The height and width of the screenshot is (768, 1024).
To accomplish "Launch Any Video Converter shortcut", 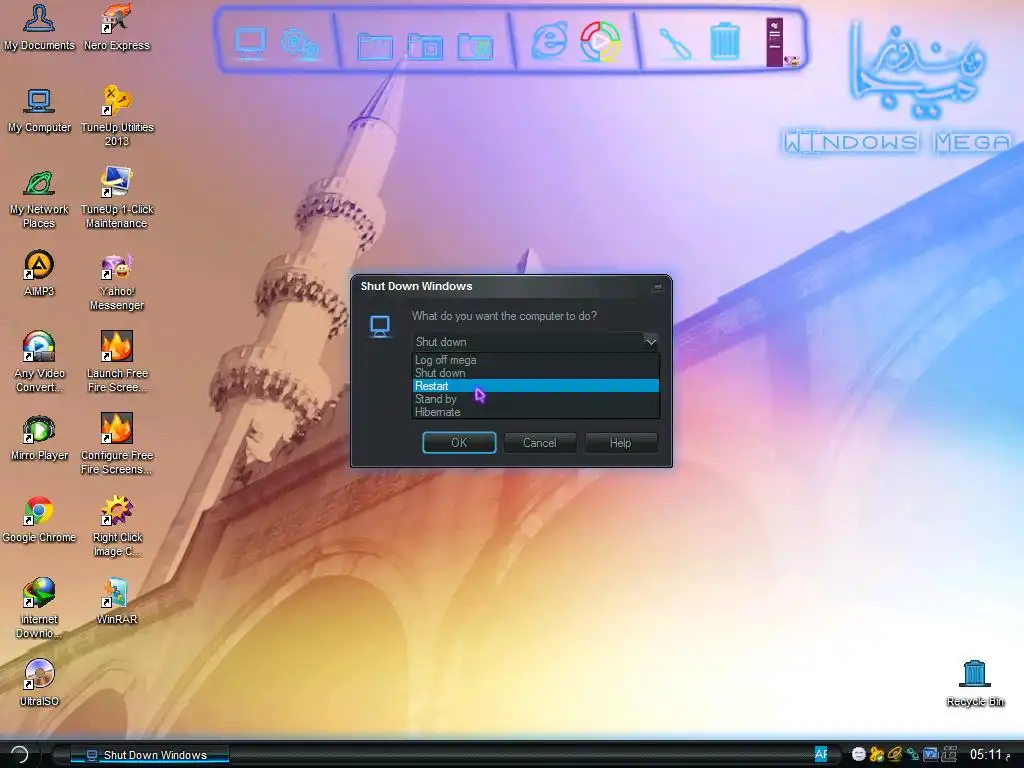I will click(x=39, y=362).
